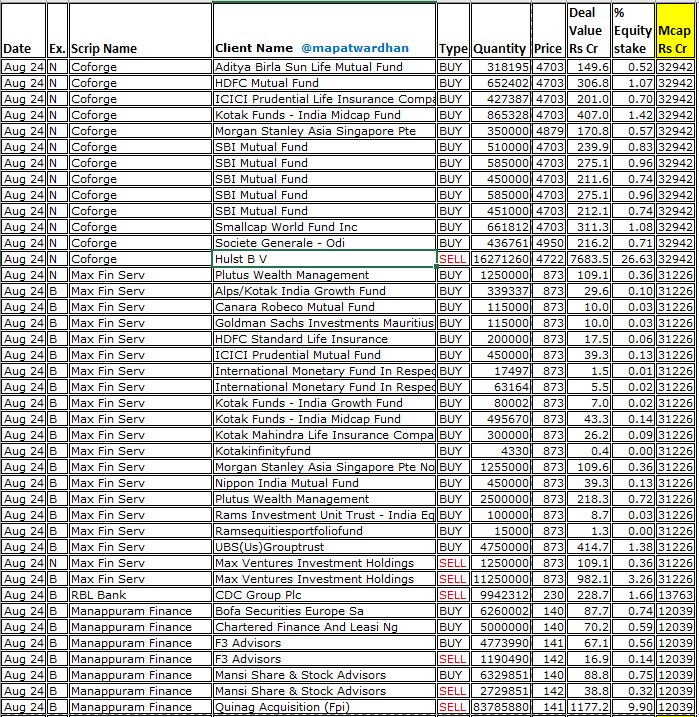Screen dimensions: 699x717
Task: Click the Date column header
Action: (23, 31)
